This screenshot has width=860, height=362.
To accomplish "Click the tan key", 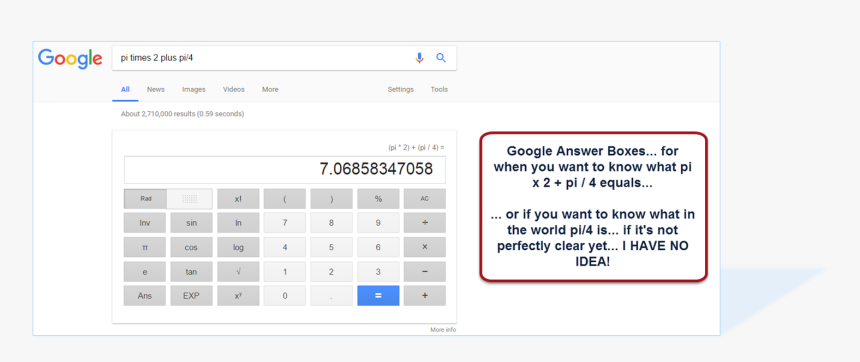I will [x=191, y=272].
